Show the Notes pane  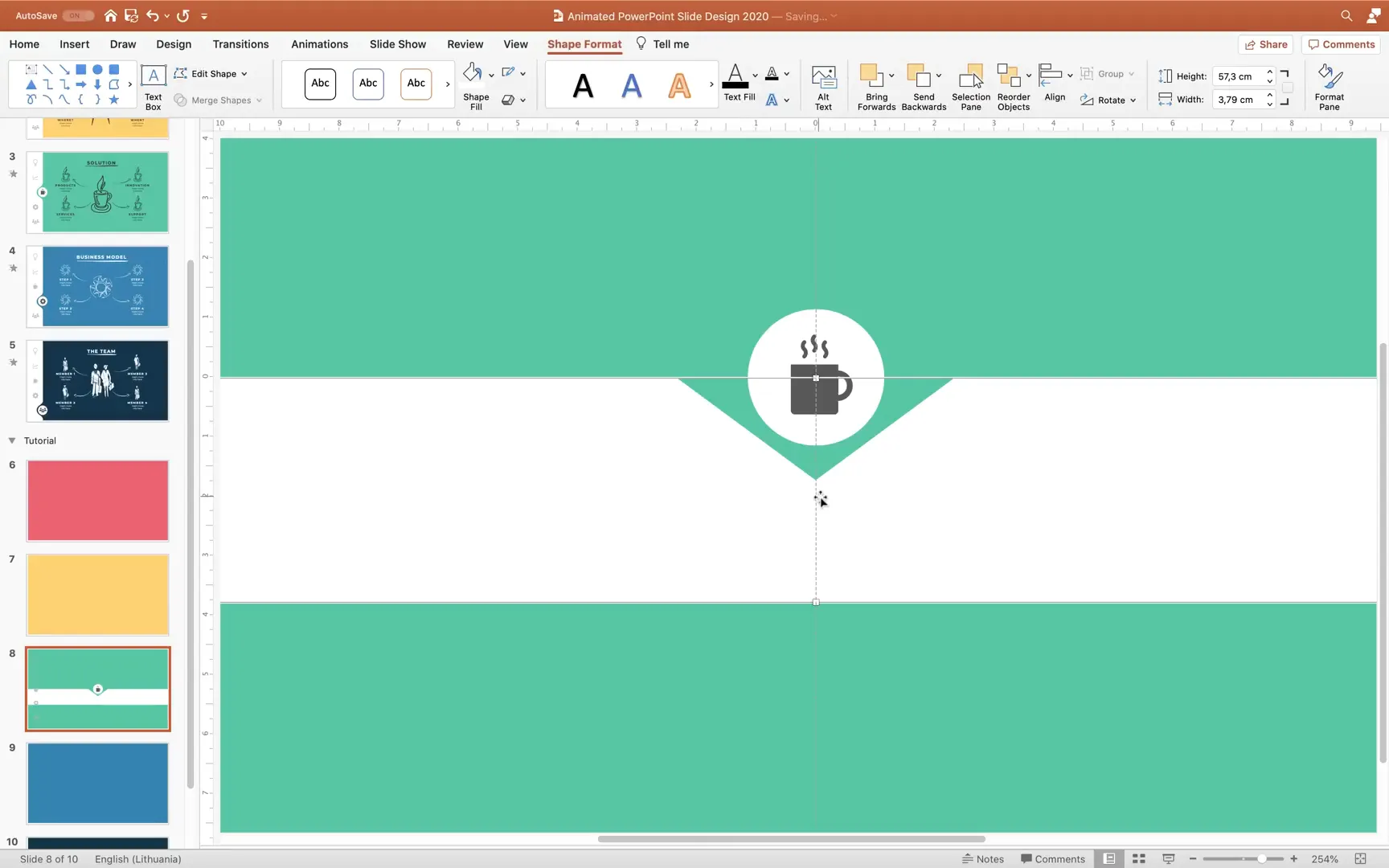(x=983, y=858)
